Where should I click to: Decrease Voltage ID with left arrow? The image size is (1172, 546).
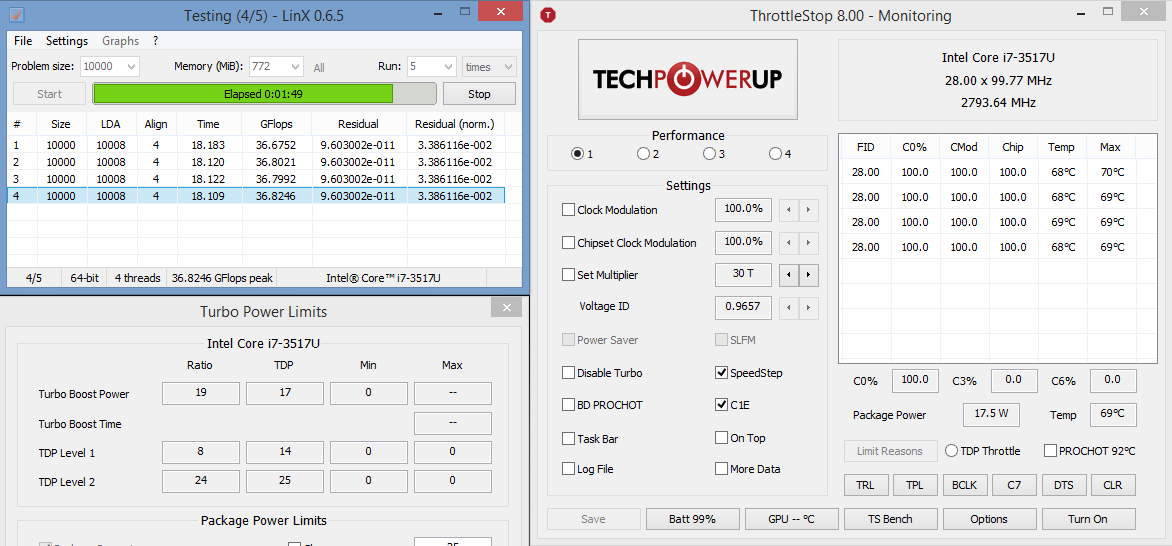tap(789, 307)
